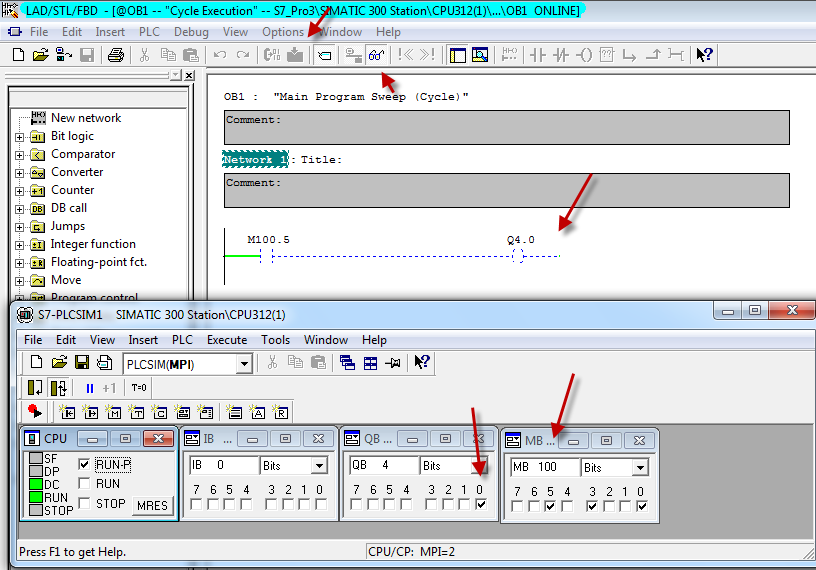Click Tile windows icon in PLCSIM
The image size is (816, 570).
[x=370, y=363]
